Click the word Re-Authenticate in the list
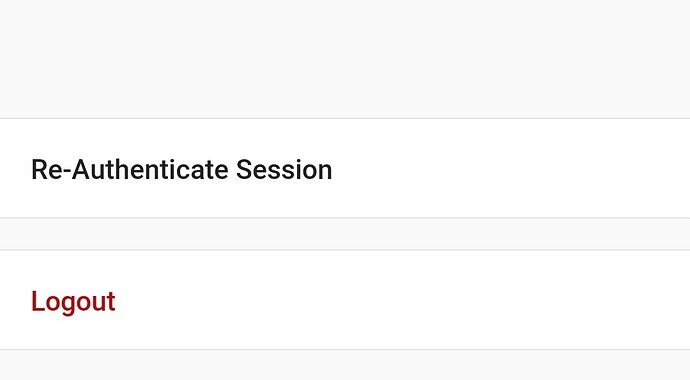Viewport: 690px width, 380px height. tap(130, 170)
